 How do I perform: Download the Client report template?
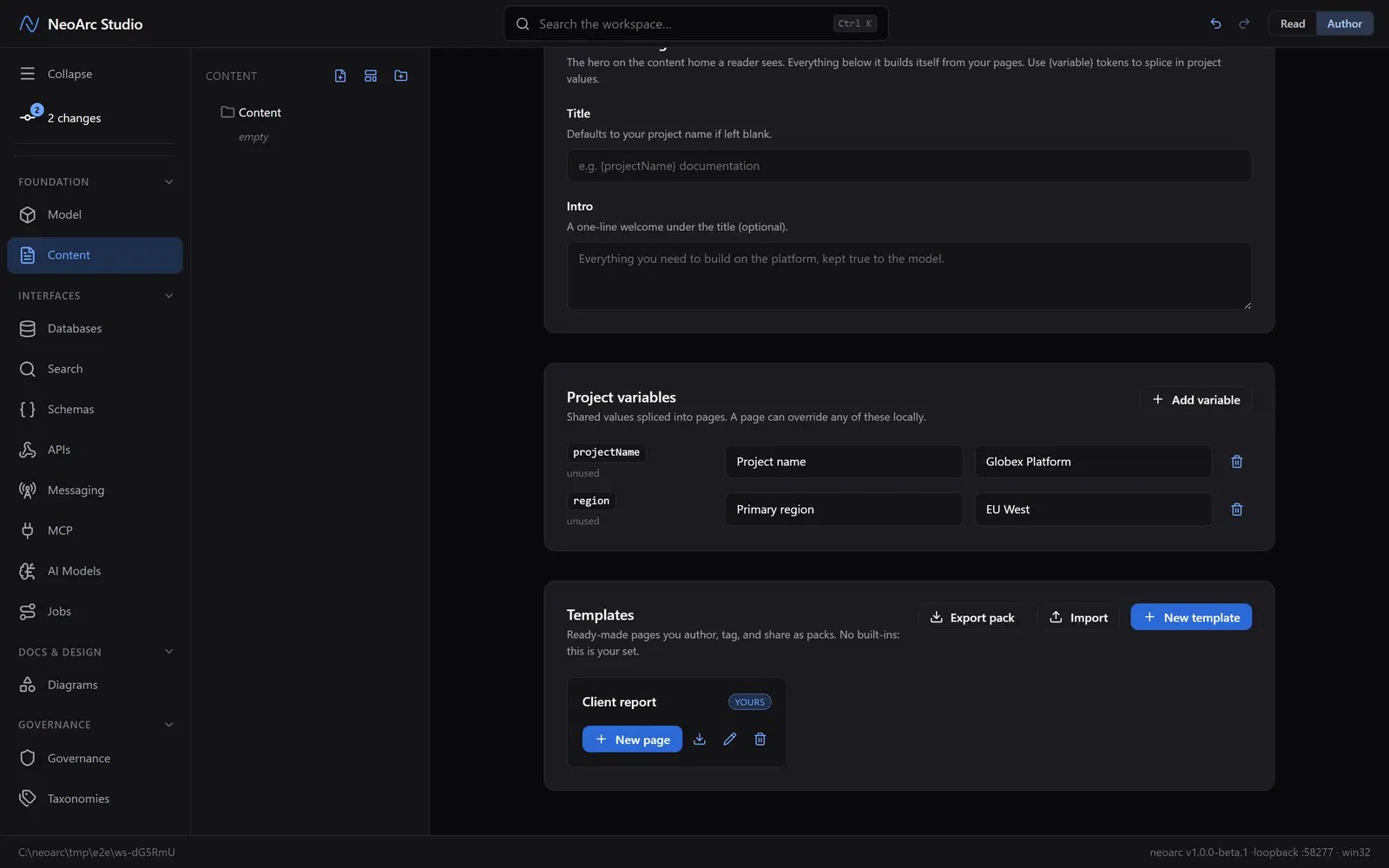point(700,739)
